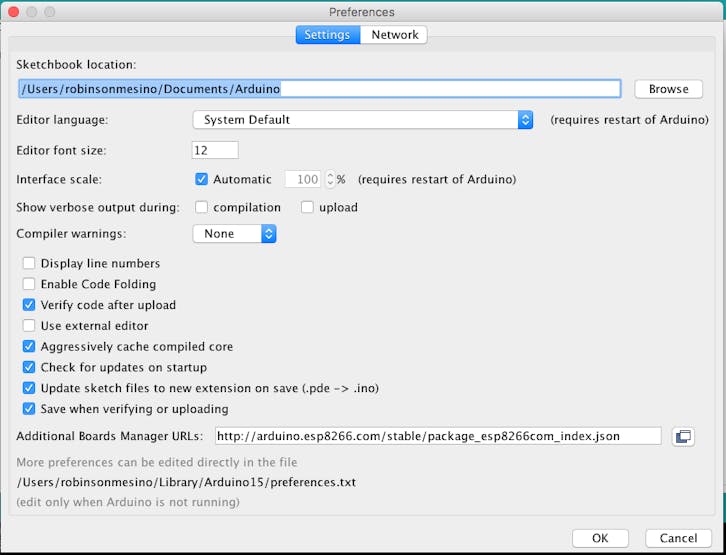Browse for sketchbook location
This screenshot has width=726, height=555.
pos(668,89)
